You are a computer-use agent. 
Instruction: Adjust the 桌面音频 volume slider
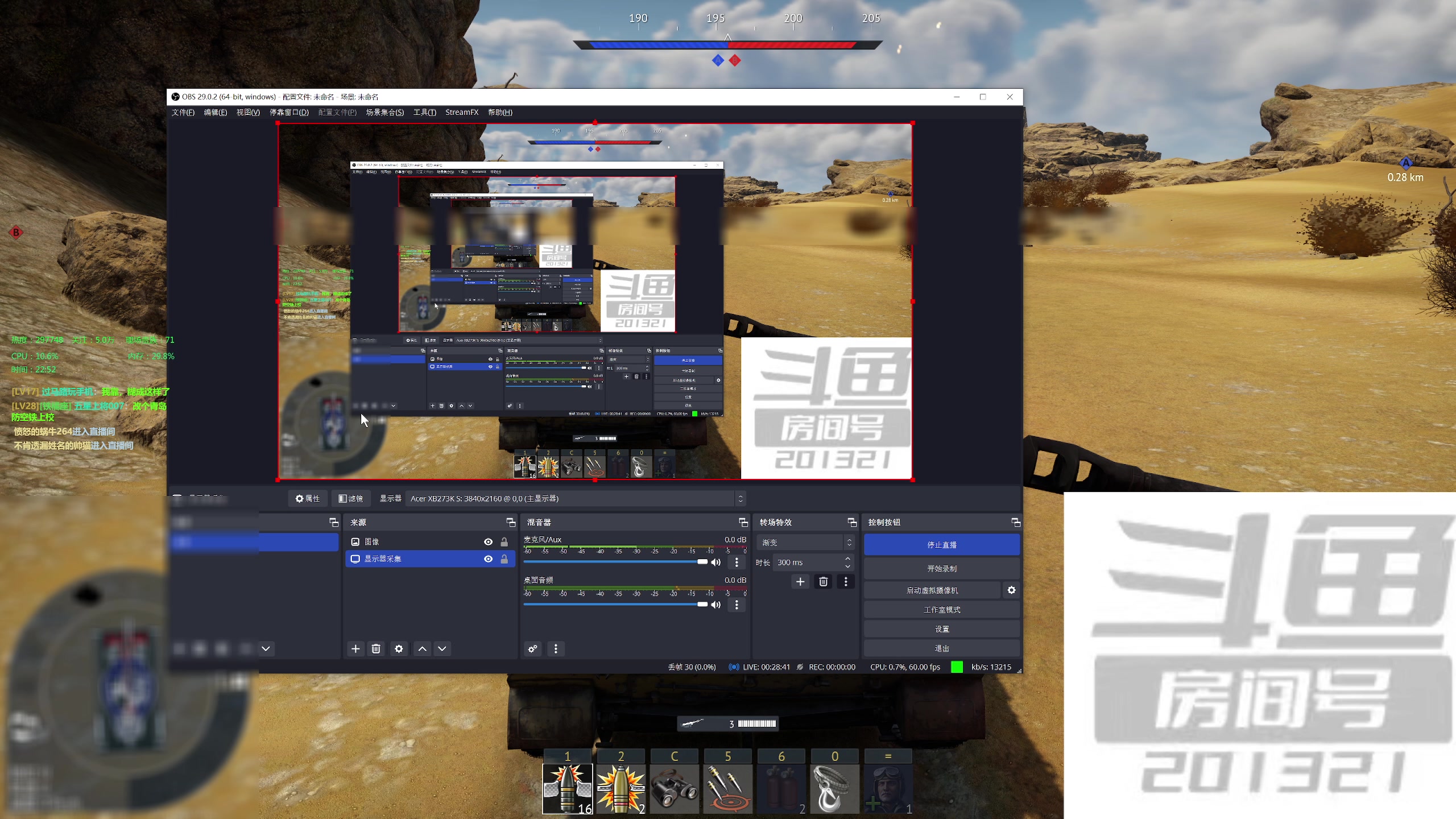click(702, 605)
